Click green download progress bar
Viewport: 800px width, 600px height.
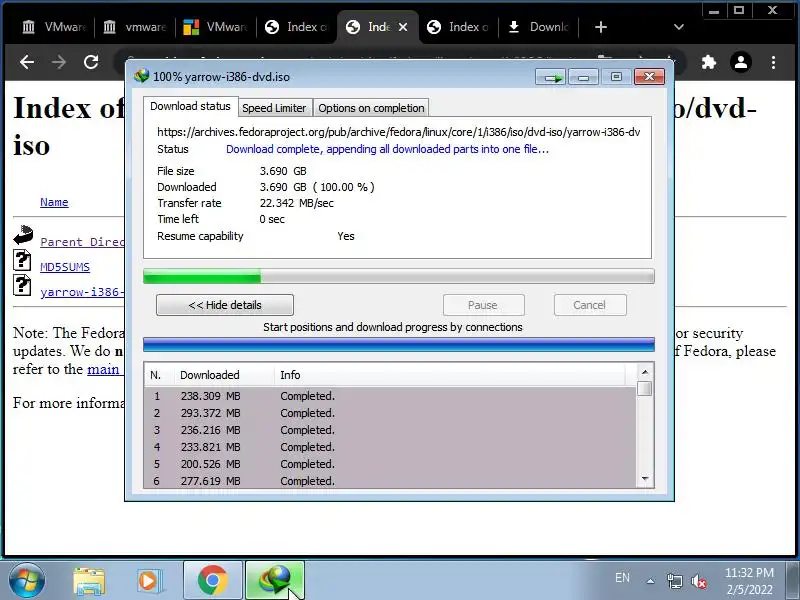point(398,276)
